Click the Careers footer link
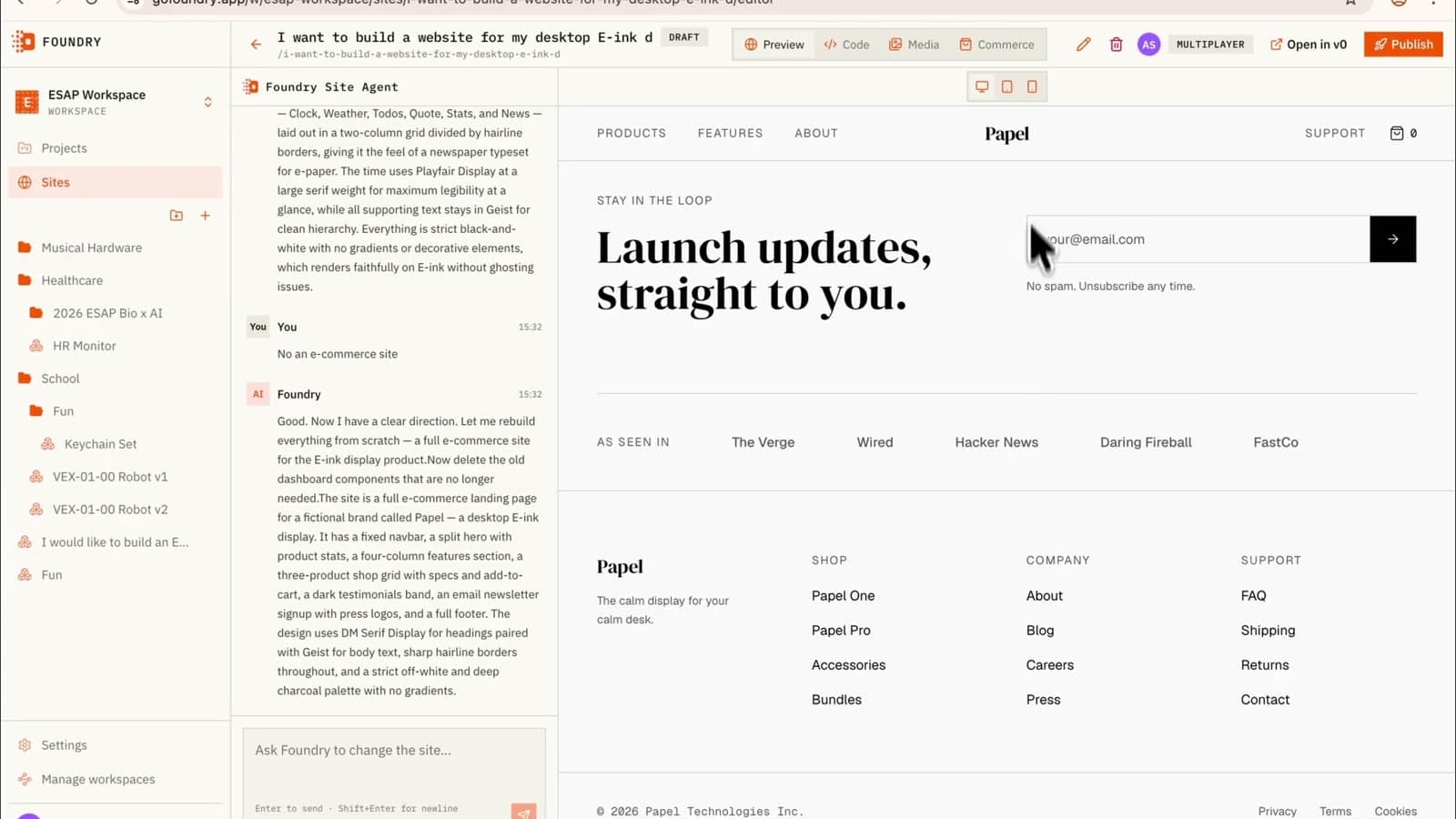1456x819 pixels. [1050, 665]
